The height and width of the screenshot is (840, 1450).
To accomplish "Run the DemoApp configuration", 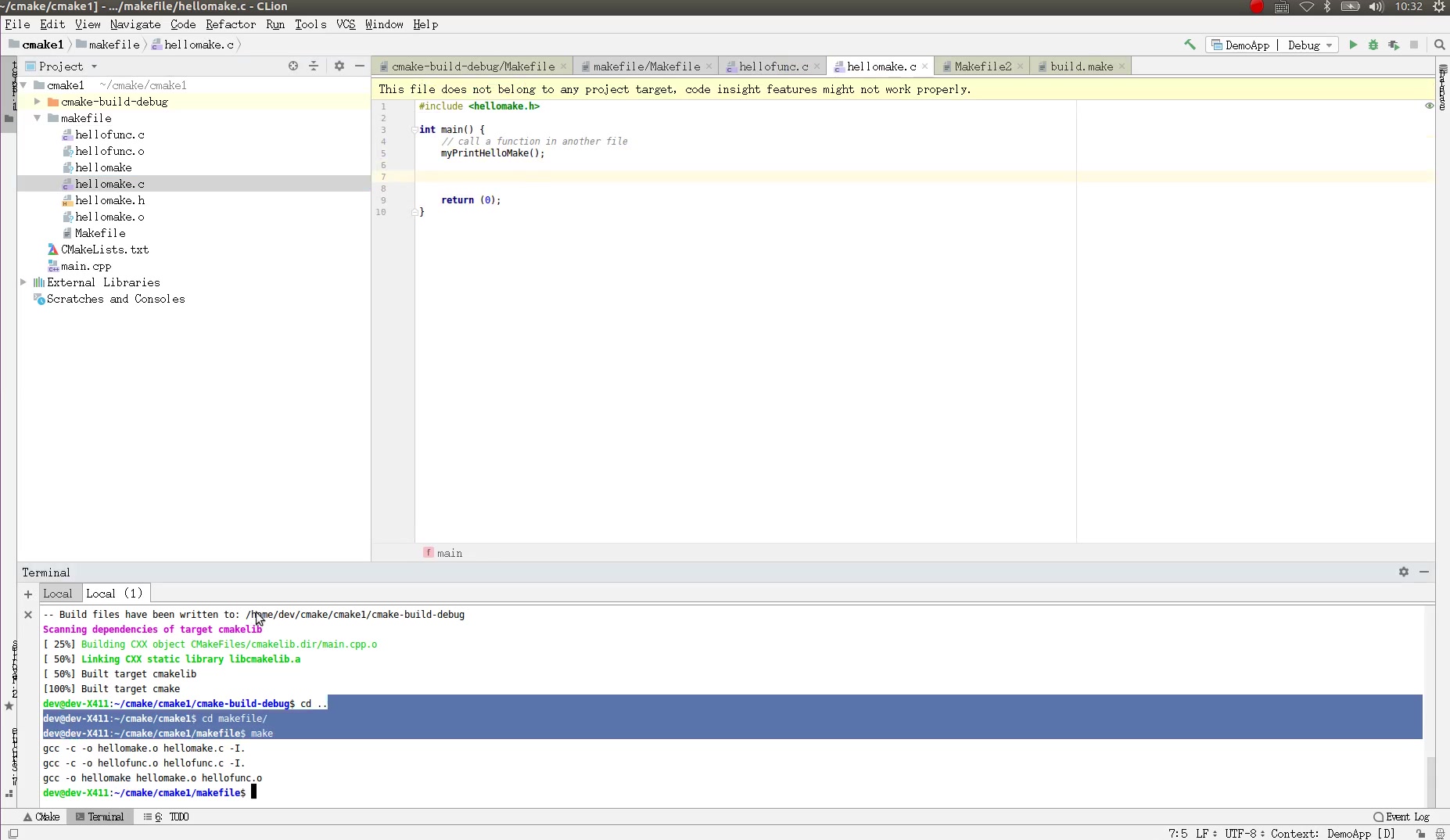I will click(x=1353, y=45).
